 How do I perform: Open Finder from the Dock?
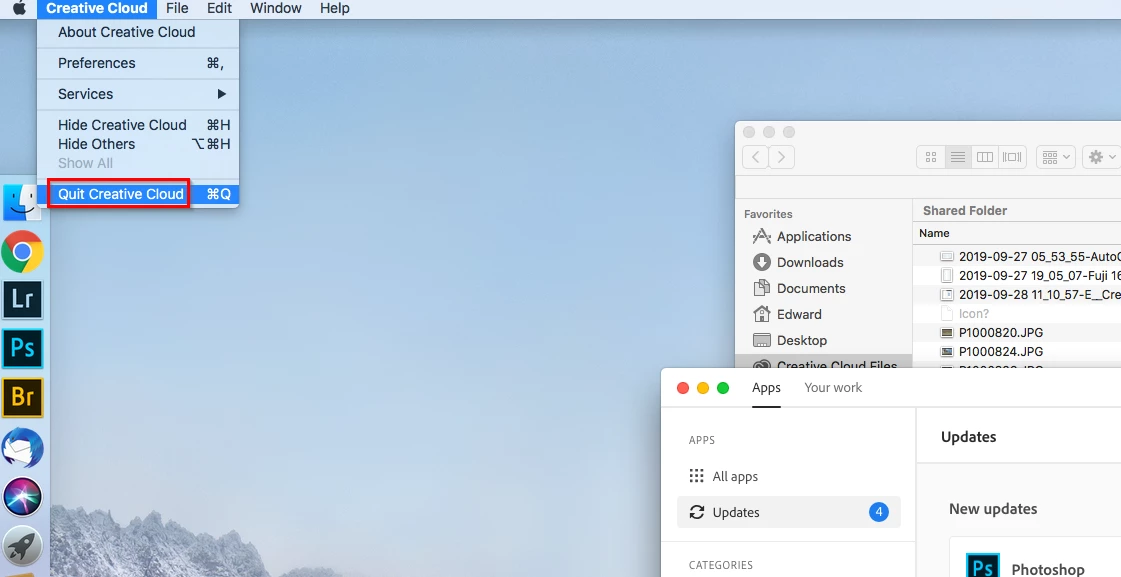point(22,202)
